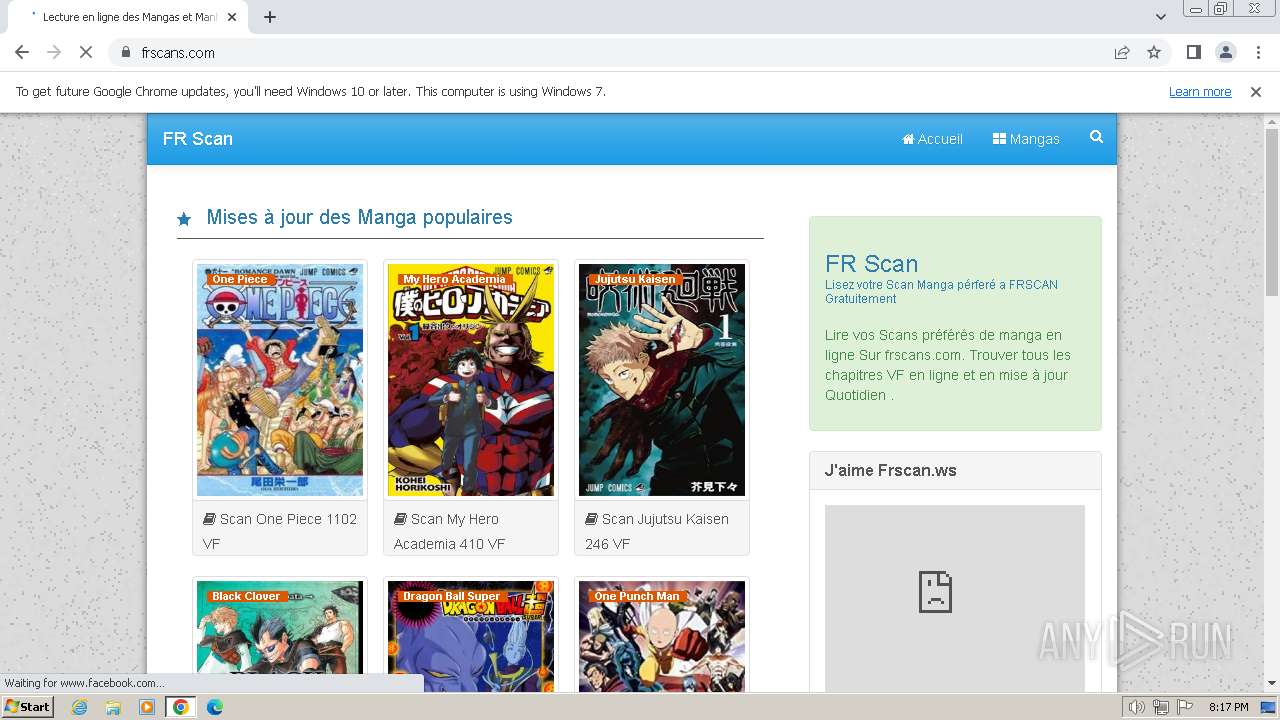Click the Dragon Ball Super orange label
Image resolution: width=1280 pixels, height=720 pixels.
point(451,596)
